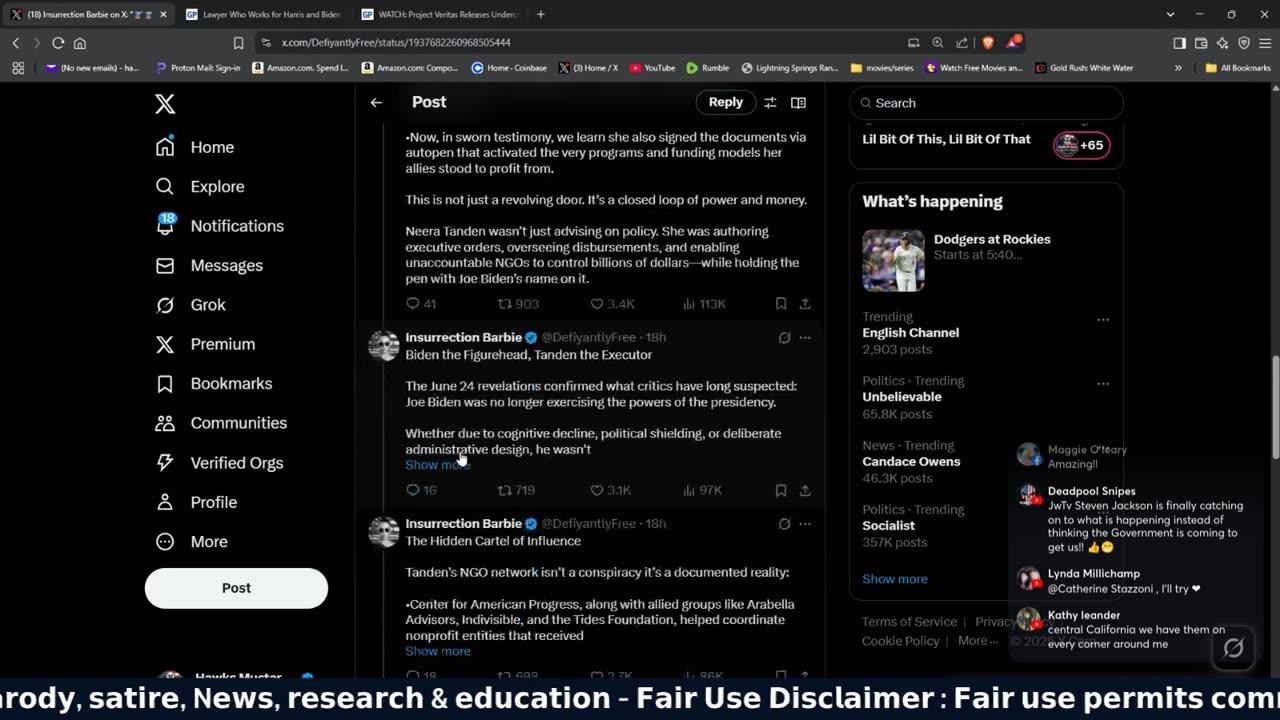
Task: Open Bookmarks in the X sidebar
Action: (x=214, y=383)
